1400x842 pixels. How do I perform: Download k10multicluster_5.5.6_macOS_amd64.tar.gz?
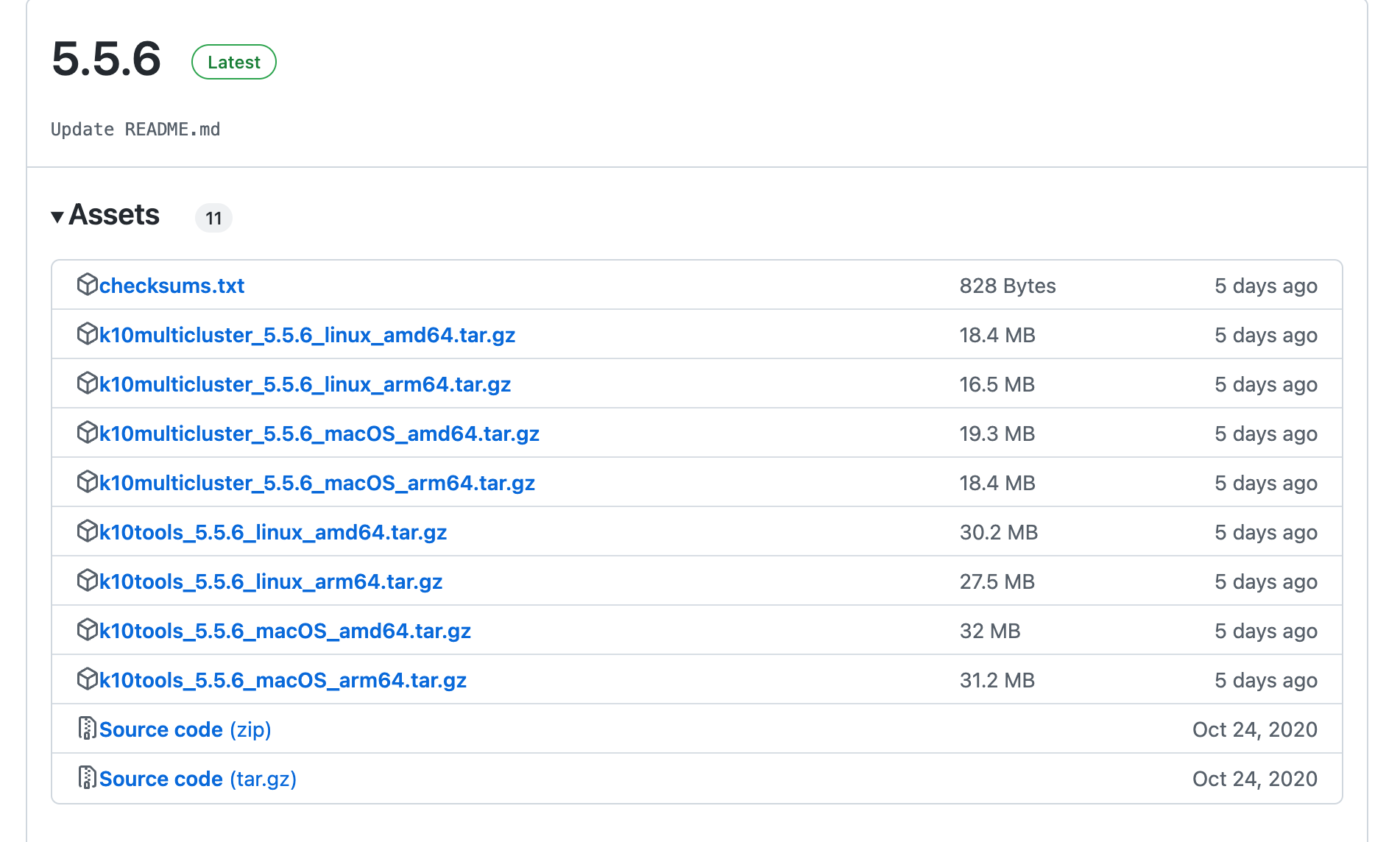319,434
